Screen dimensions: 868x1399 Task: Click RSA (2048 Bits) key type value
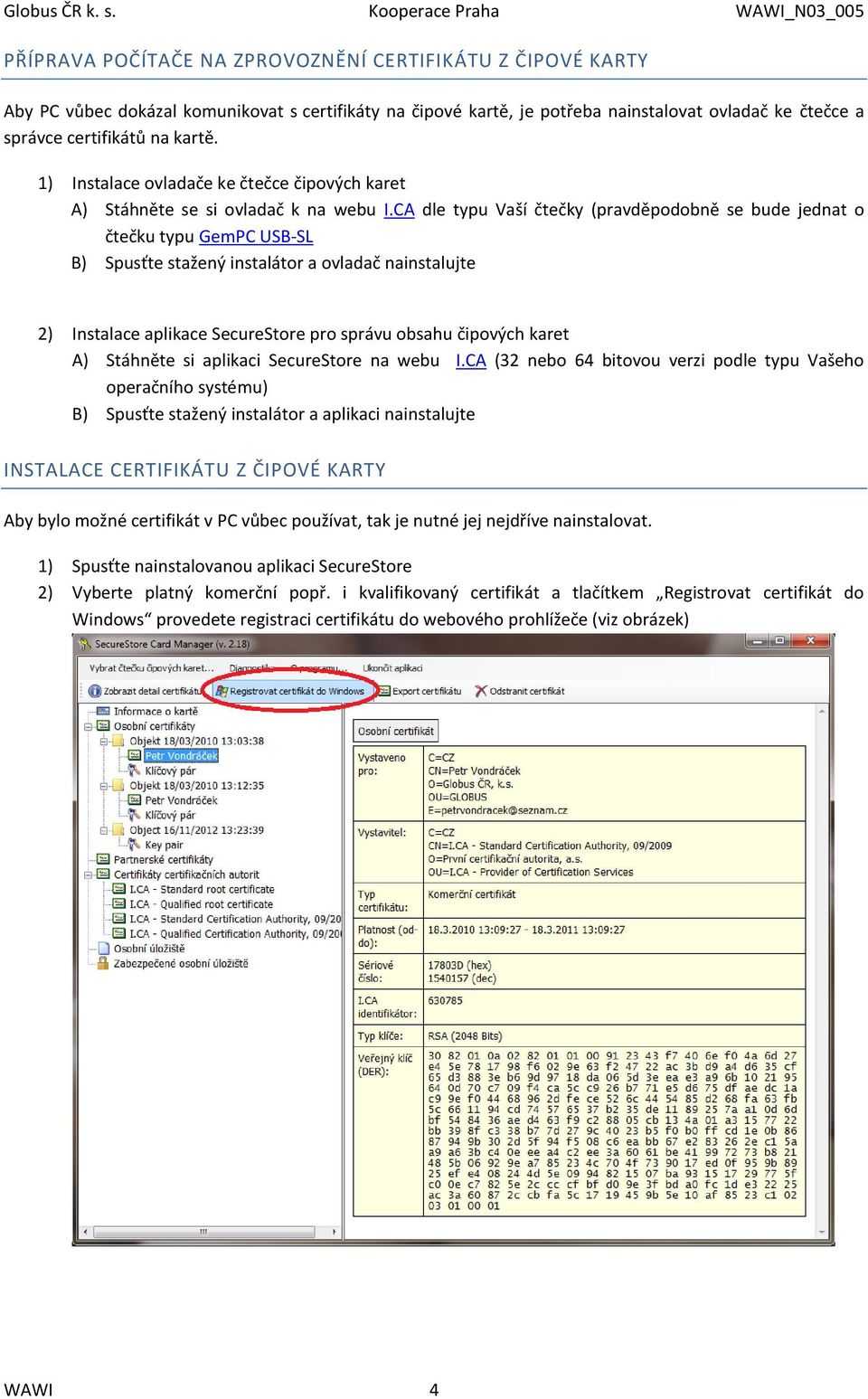pyautogui.click(x=465, y=1036)
